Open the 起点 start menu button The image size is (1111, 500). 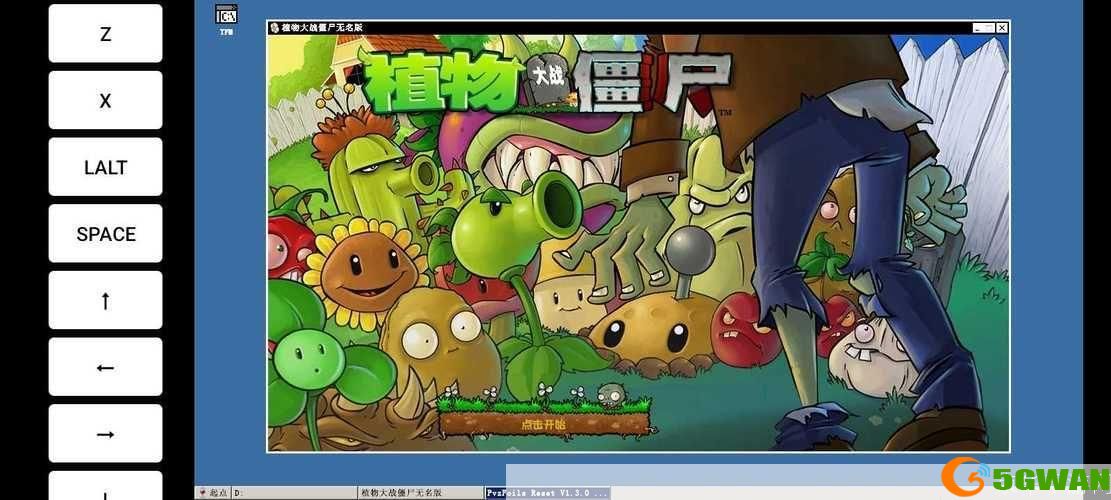coord(213,493)
